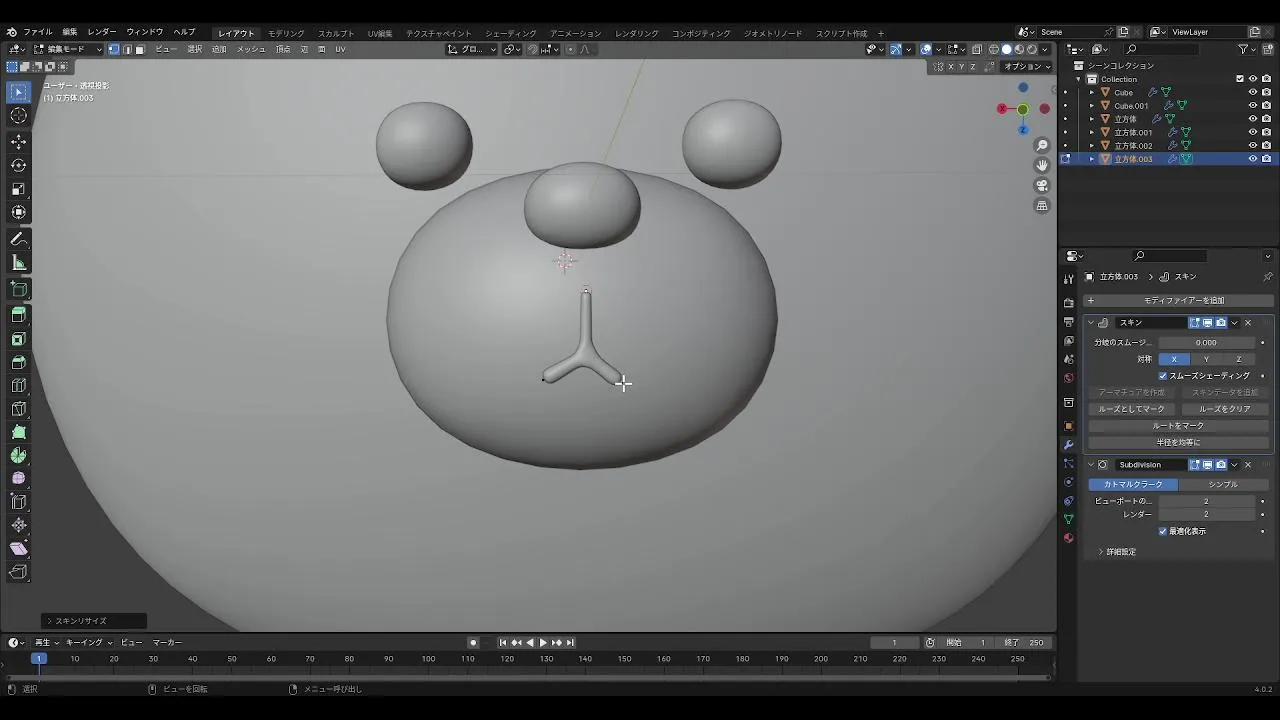
Task: Enable edge select mode
Action: coord(127,49)
